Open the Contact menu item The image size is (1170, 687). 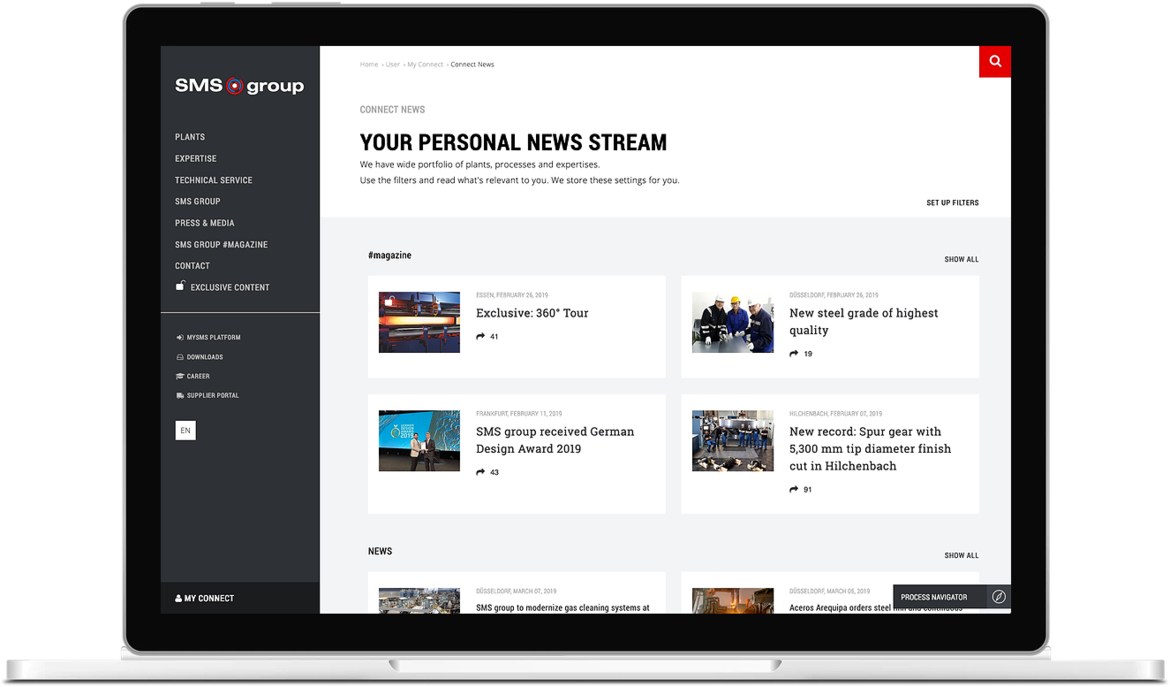coord(193,266)
